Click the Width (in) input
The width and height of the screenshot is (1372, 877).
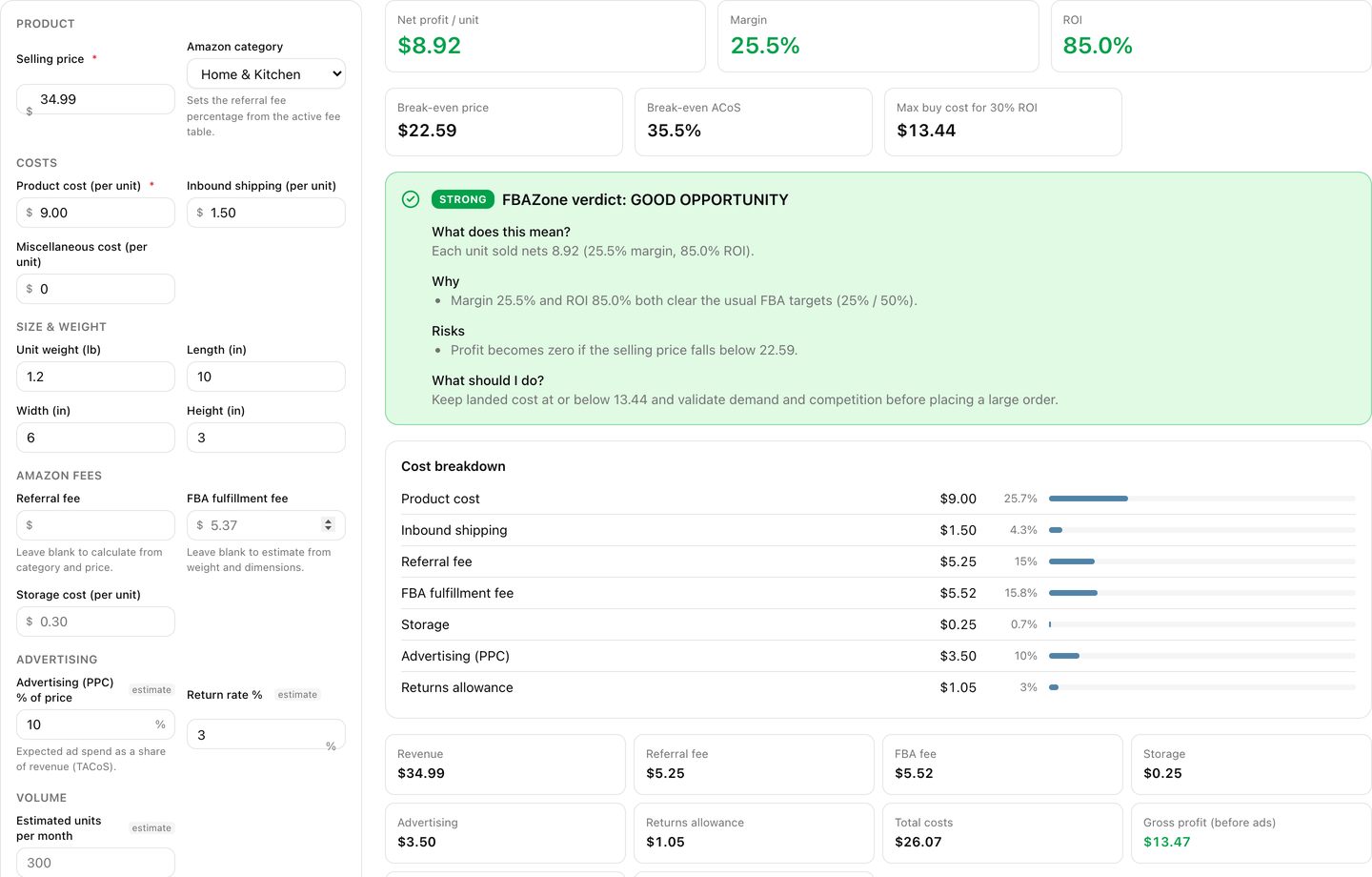[95, 438]
